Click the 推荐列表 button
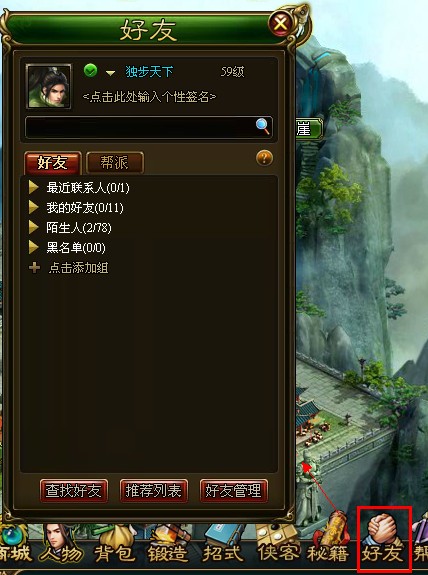The width and height of the screenshot is (428, 575). (154, 490)
